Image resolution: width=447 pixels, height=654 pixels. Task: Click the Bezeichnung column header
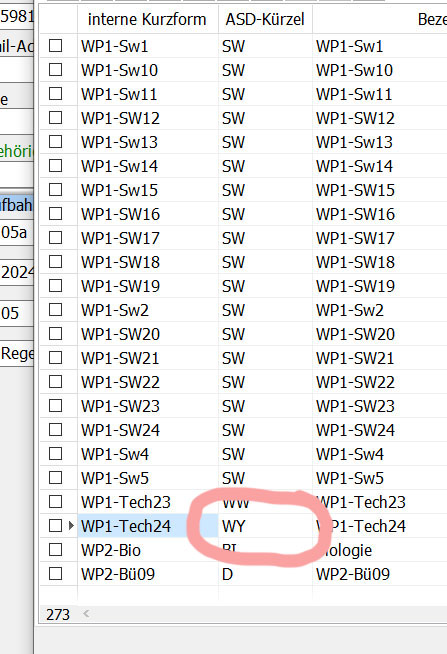point(380,20)
